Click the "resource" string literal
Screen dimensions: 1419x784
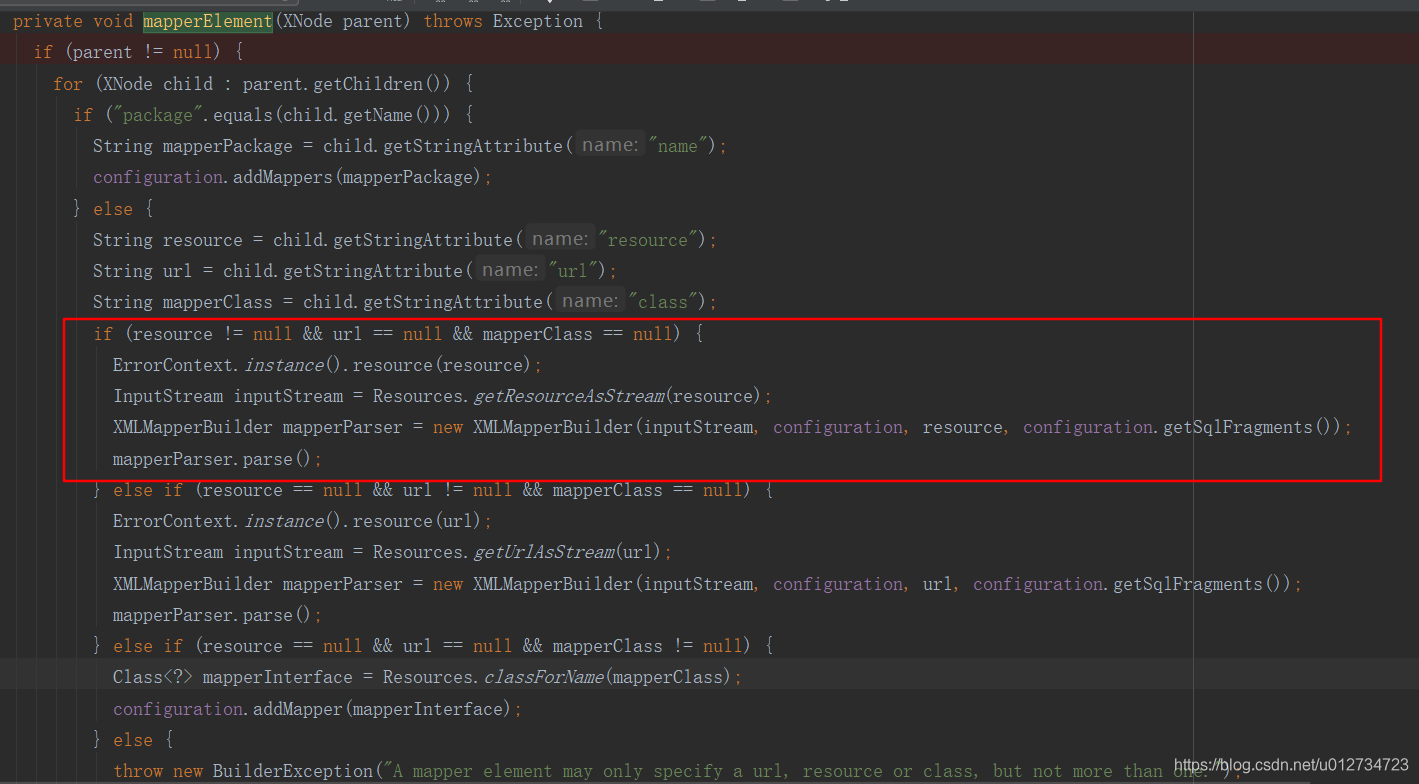coord(647,240)
